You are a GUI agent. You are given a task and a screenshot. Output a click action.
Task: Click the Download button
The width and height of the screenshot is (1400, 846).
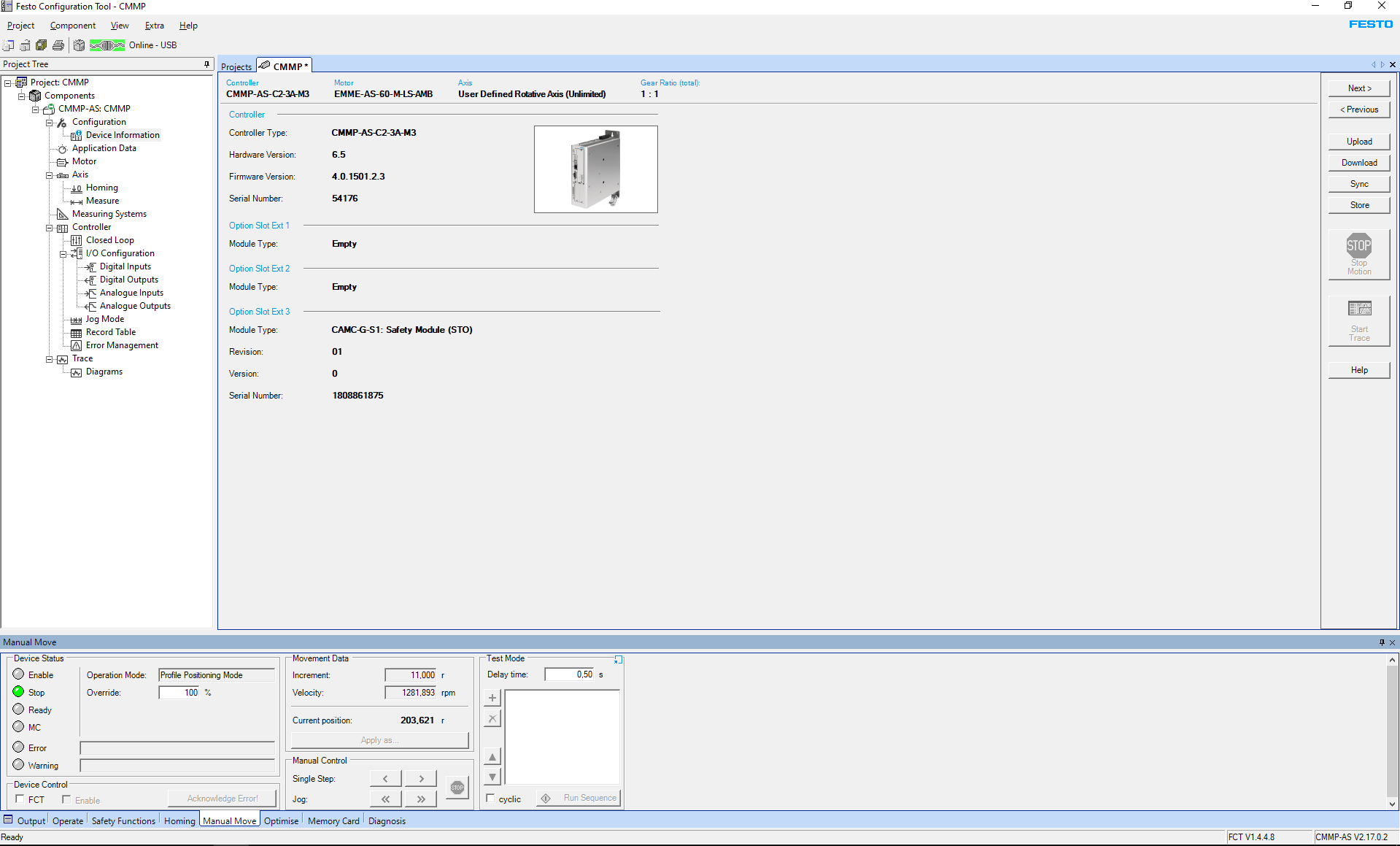(1358, 163)
